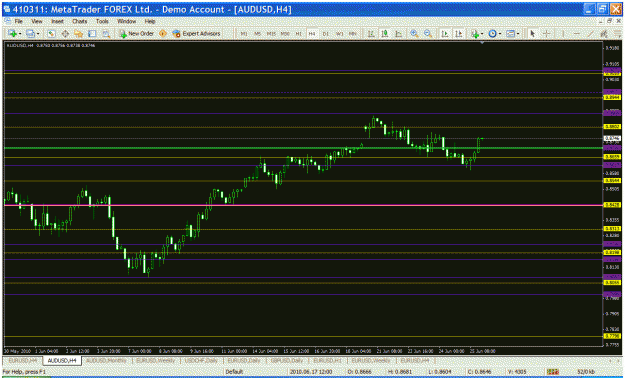Switch timeframe to D1

[326, 34]
